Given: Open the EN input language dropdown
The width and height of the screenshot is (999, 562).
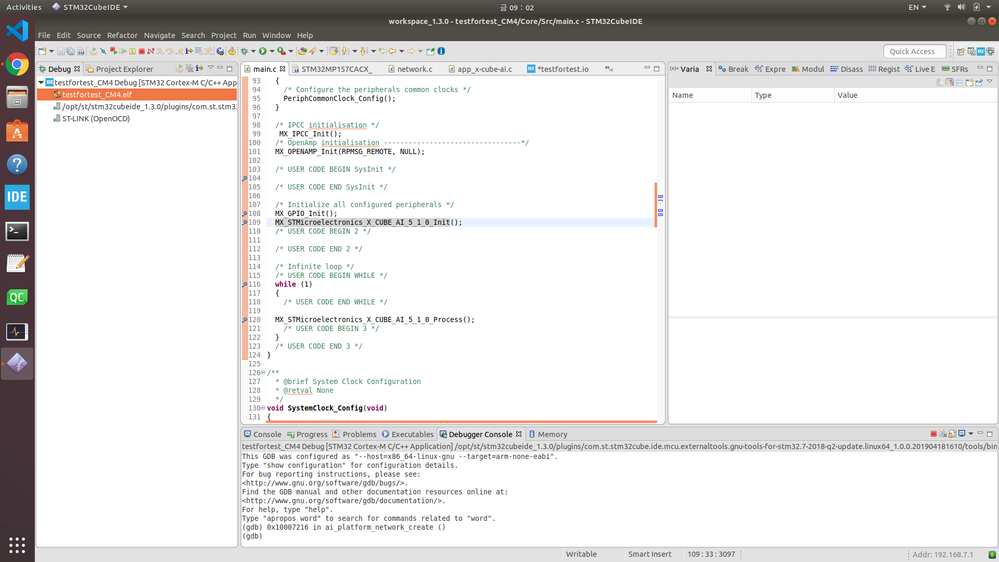Looking at the screenshot, I should coord(917,7).
